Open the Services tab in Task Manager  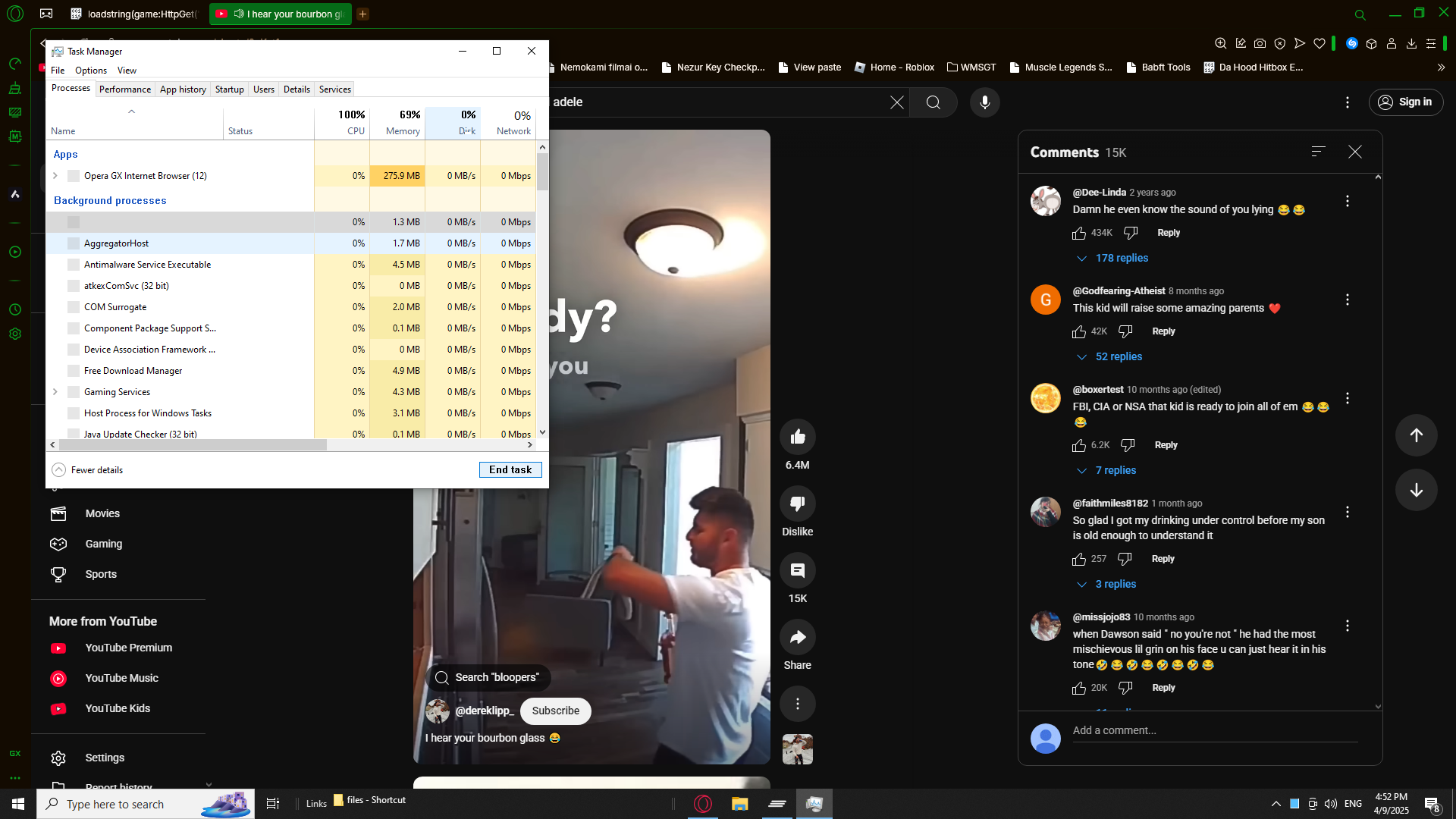tap(335, 89)
